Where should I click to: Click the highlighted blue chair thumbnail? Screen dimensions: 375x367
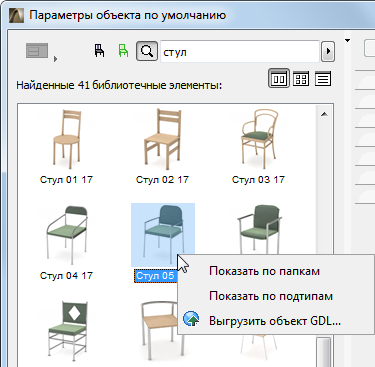point(163,235)
